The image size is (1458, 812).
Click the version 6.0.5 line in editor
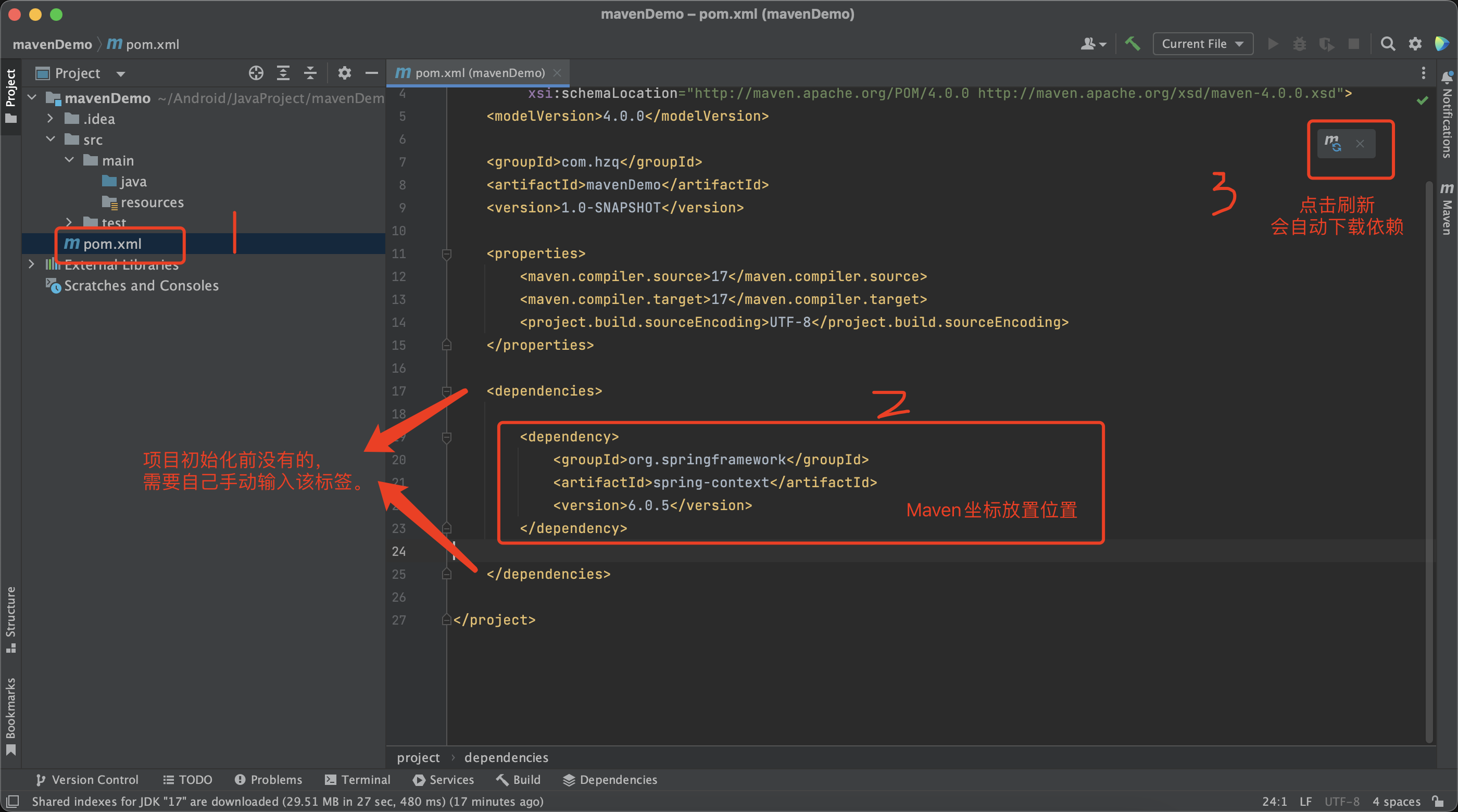652,505
